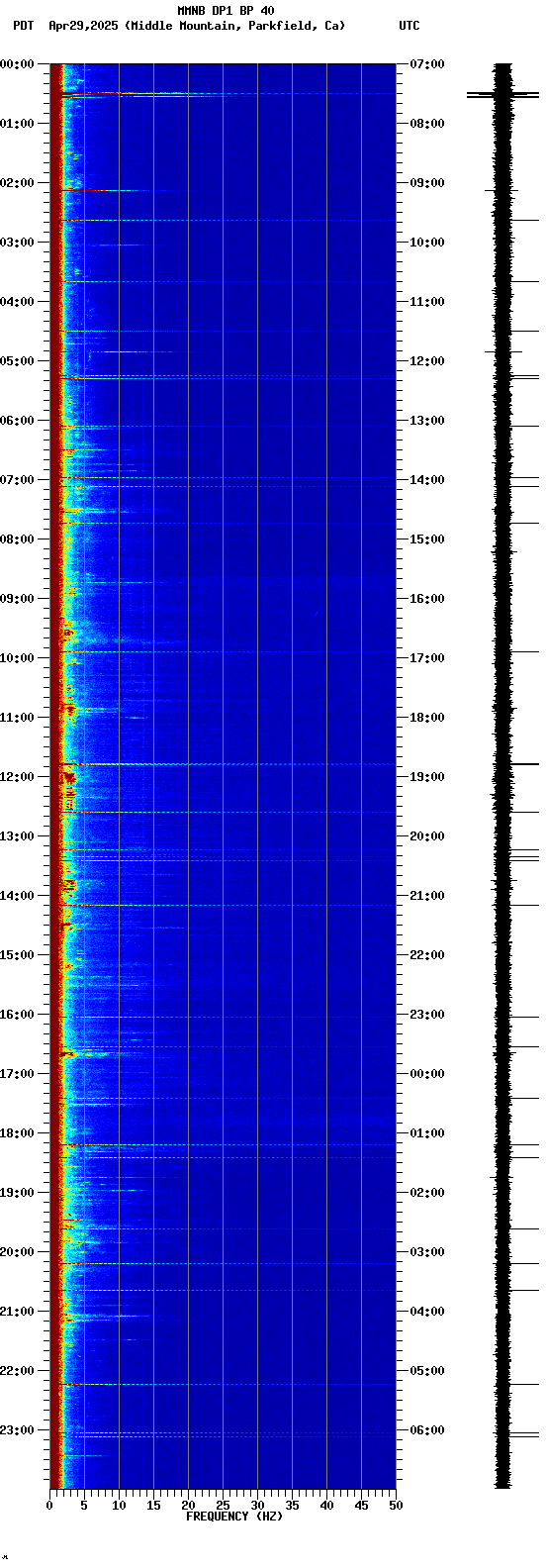Screen dimensions: 546x1568
Task: Click the UTC axis label "10:00"
Action: coord(426,243)
